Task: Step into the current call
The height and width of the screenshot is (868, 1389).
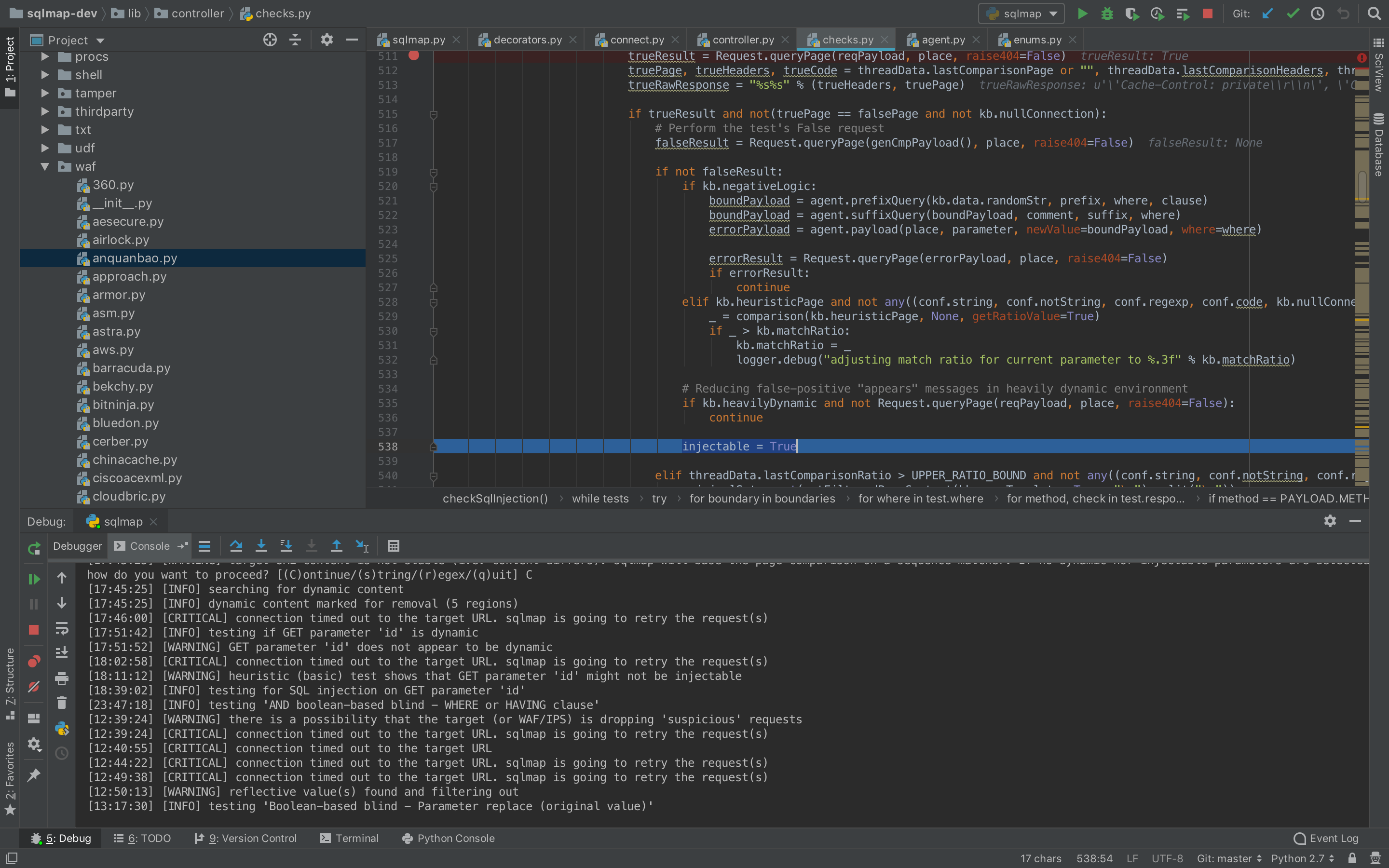Action: click(x=261, y=546)
